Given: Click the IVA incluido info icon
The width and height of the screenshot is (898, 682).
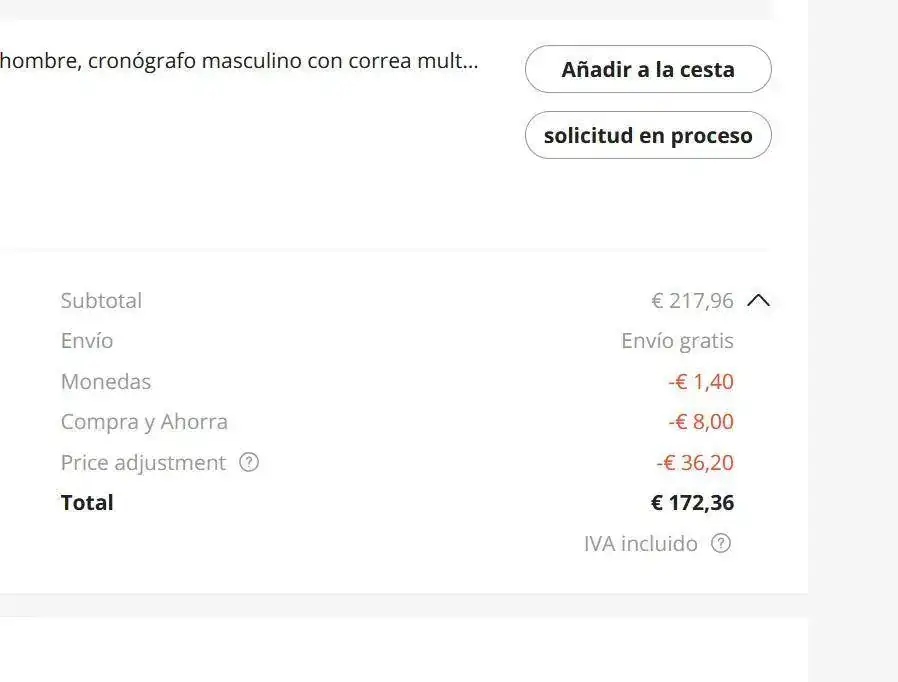Looking at the screenshot, I should point(721,544).
